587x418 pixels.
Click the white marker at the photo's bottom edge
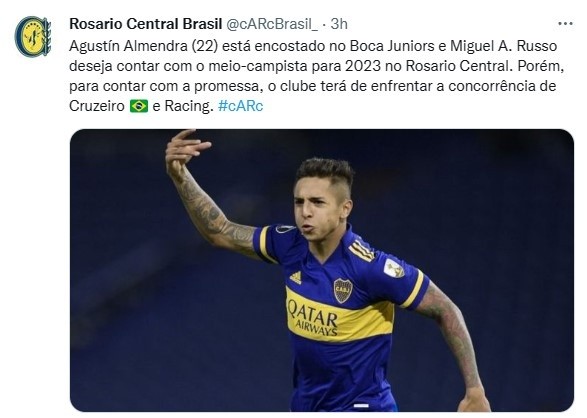[x=361, y=405]
